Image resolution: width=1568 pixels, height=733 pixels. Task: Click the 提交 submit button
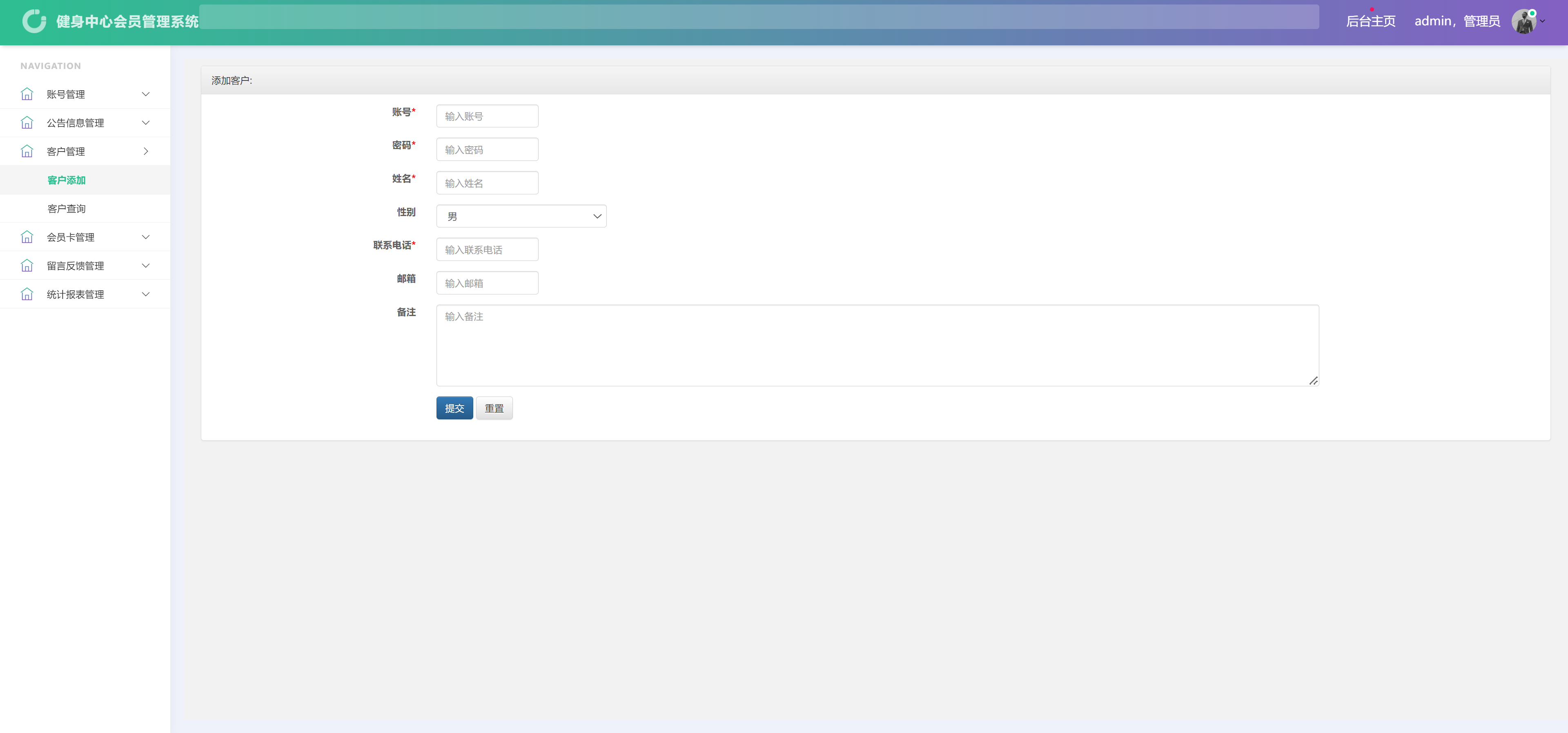454,408
